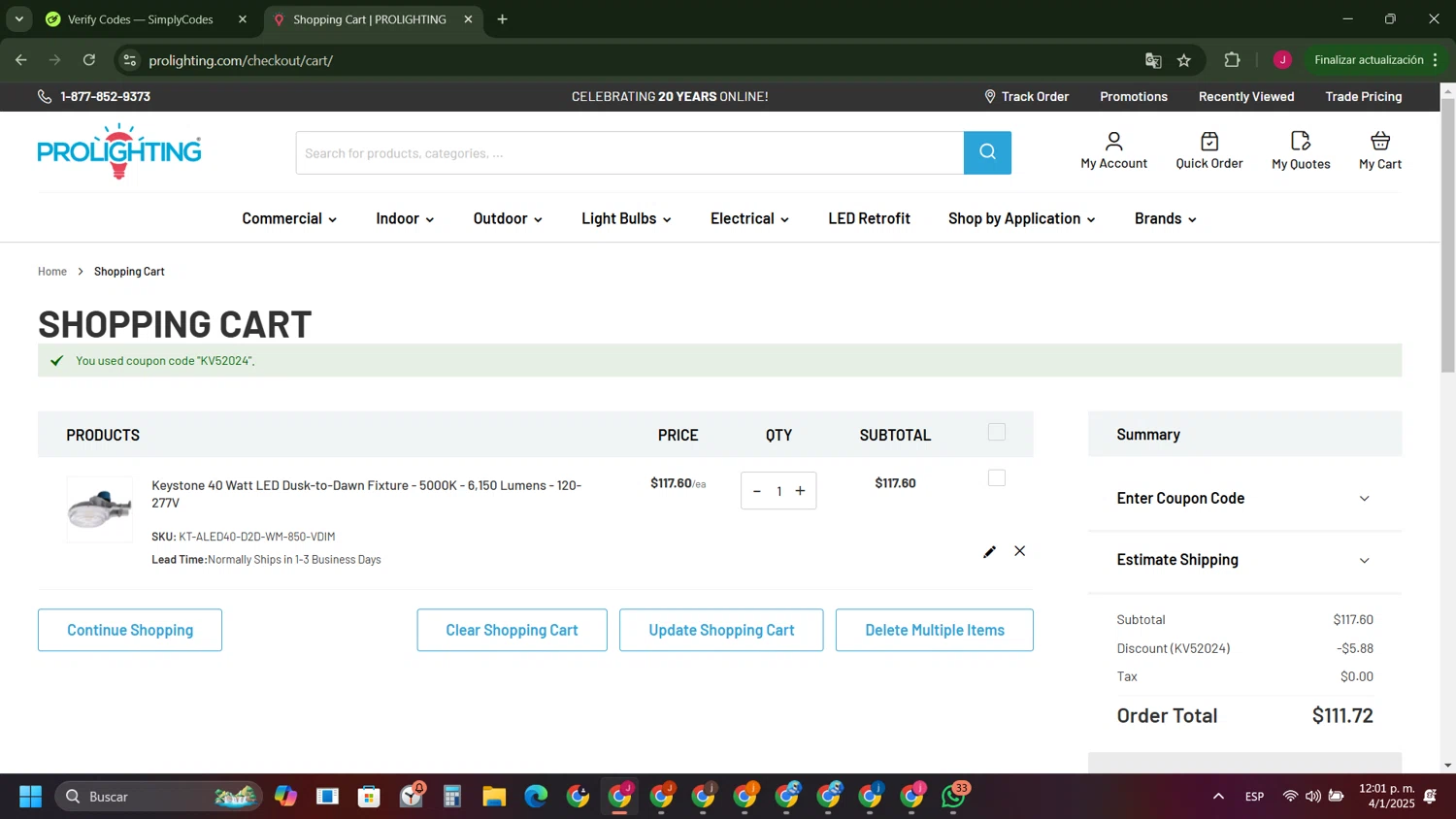
Task: Open Trade Pricing in the top bar
Action: [x=1364, y=97]
